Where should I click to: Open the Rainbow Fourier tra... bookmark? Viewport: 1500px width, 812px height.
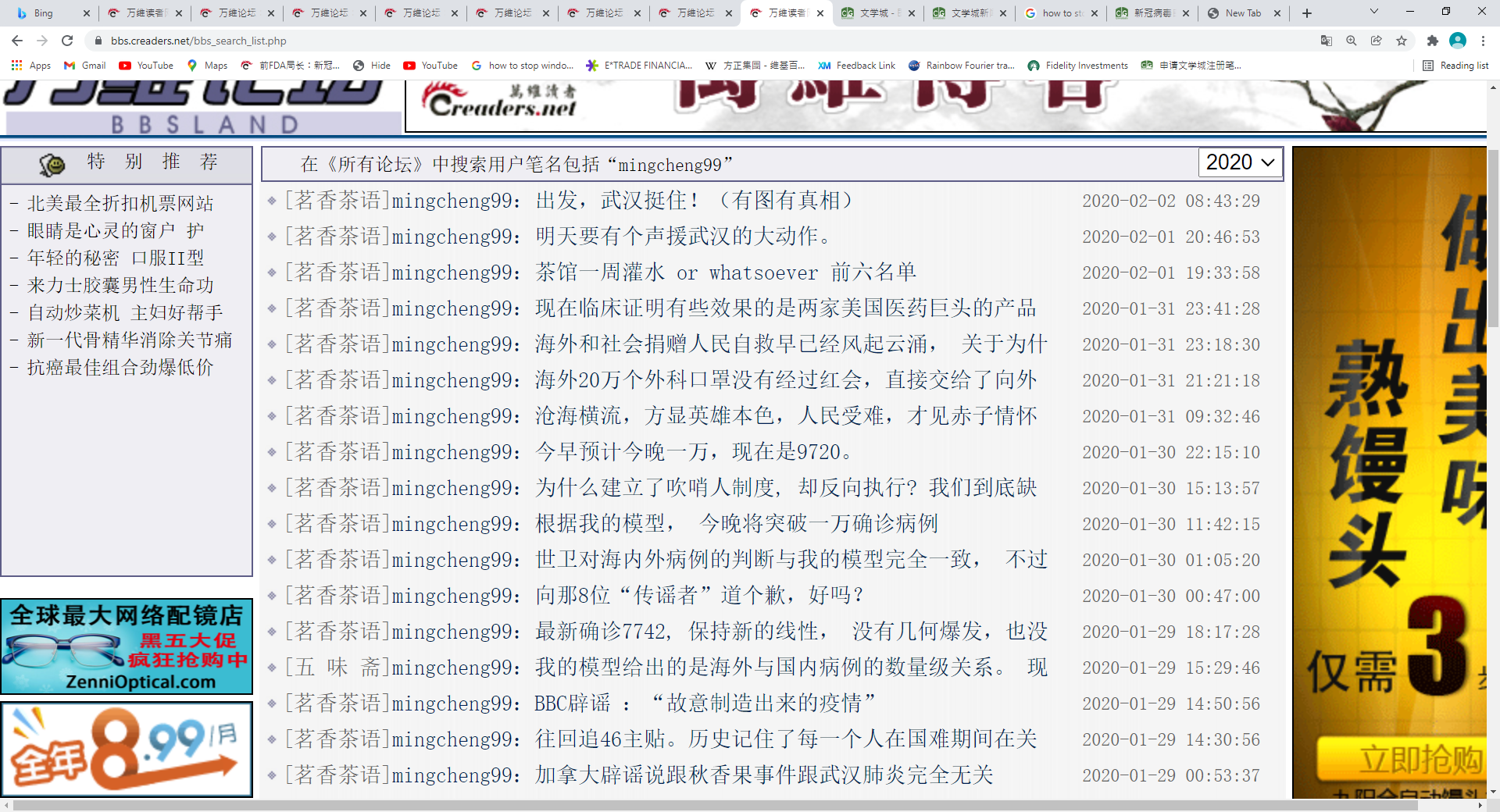[961, 66]
